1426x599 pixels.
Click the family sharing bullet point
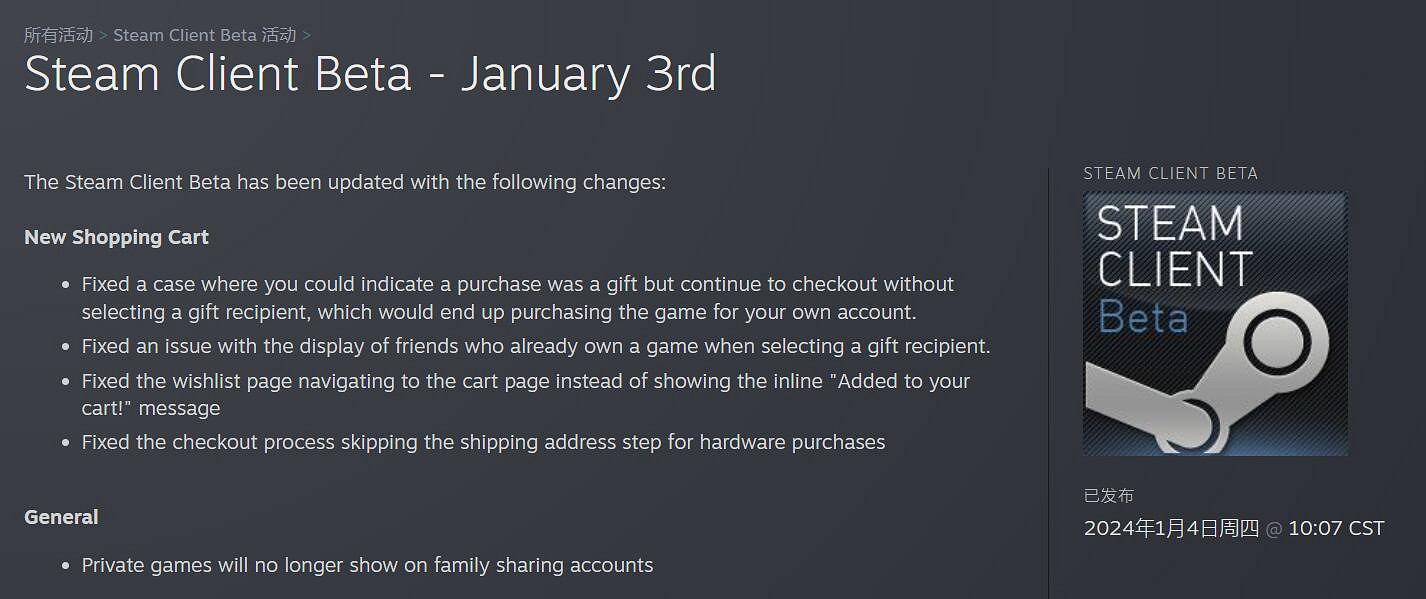366,564
